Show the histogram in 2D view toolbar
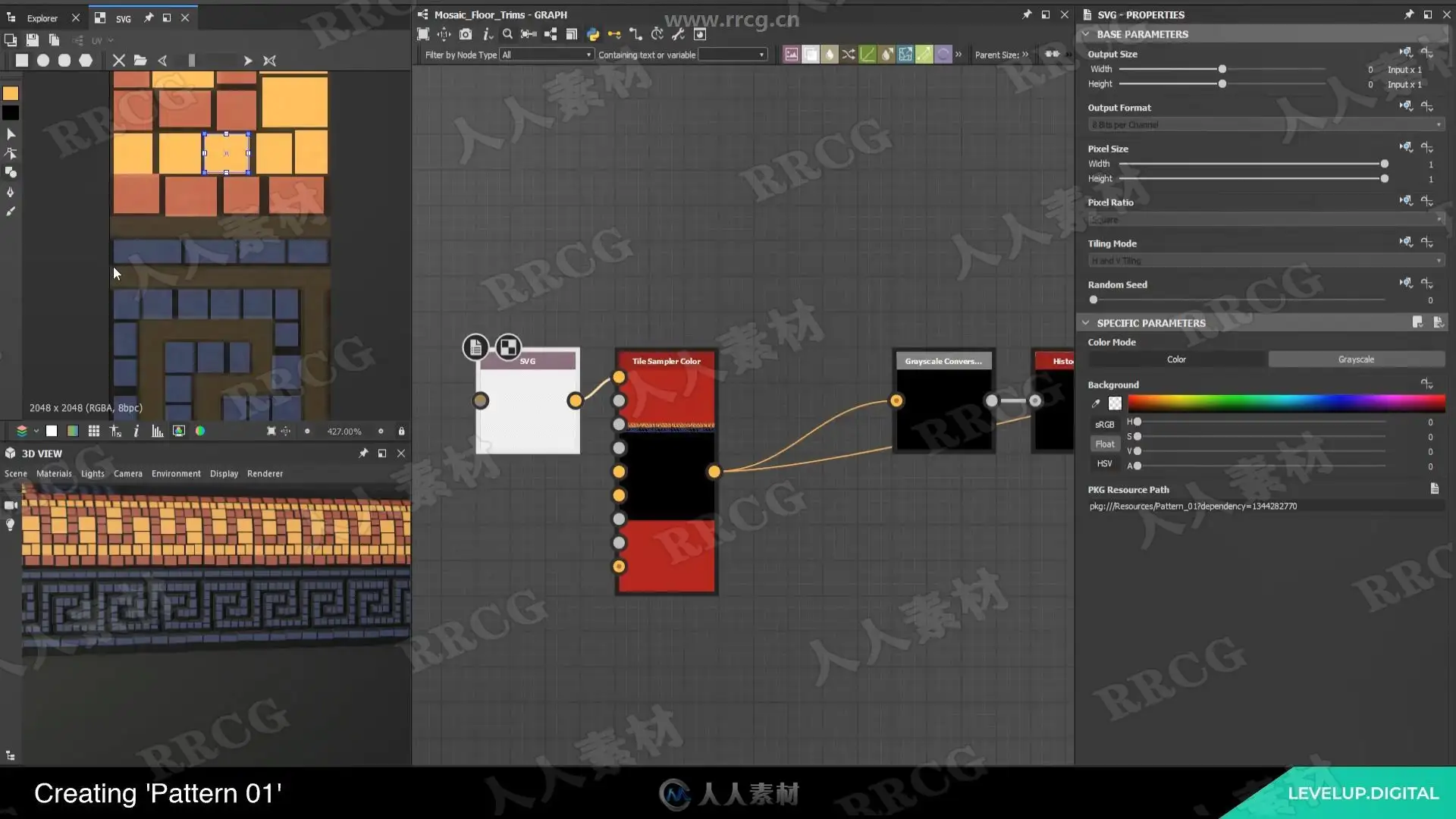The image size is (1456, 819). [x=158, y=431]
